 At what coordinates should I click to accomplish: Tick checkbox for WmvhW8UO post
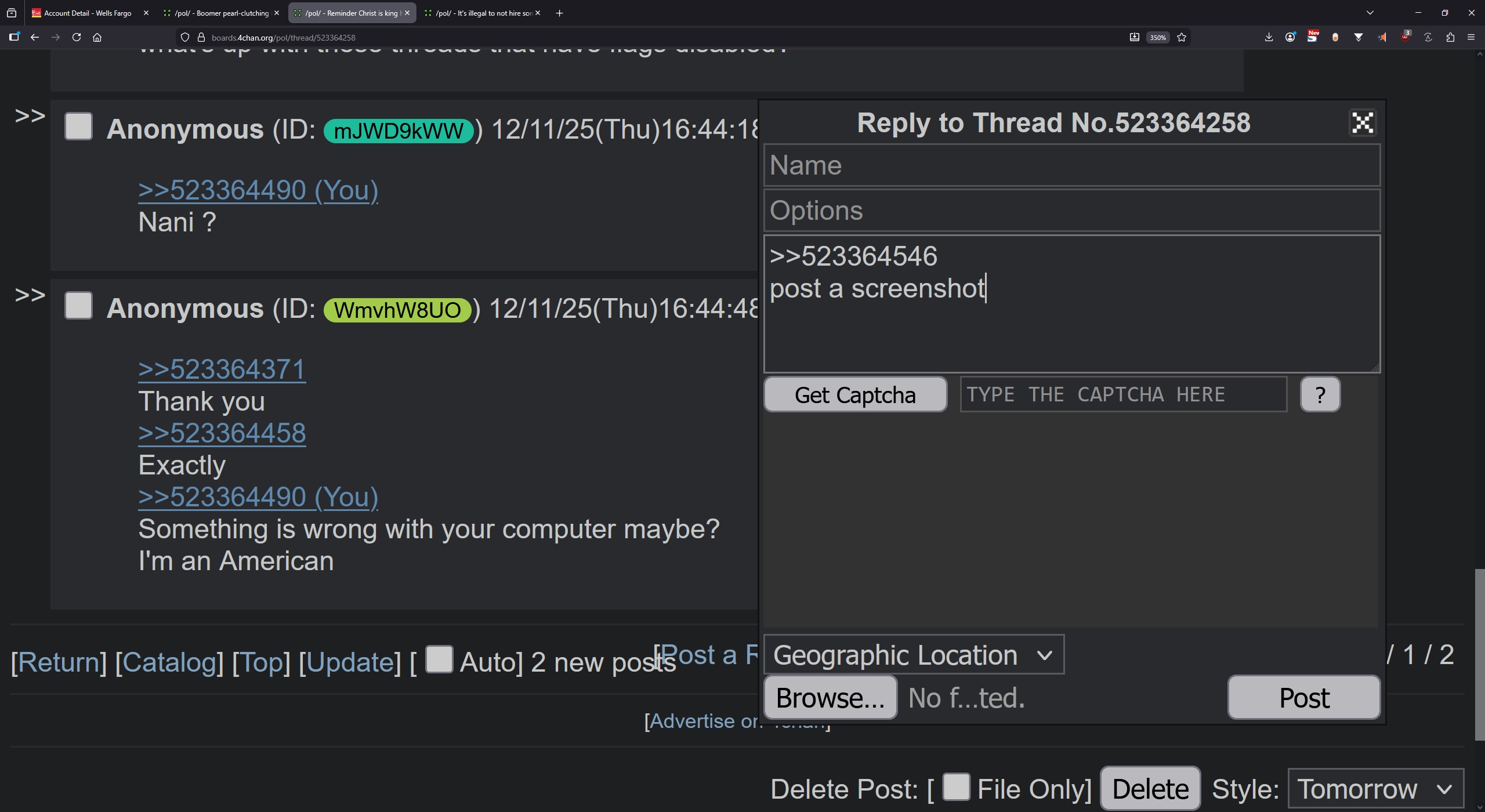[78, 306]
